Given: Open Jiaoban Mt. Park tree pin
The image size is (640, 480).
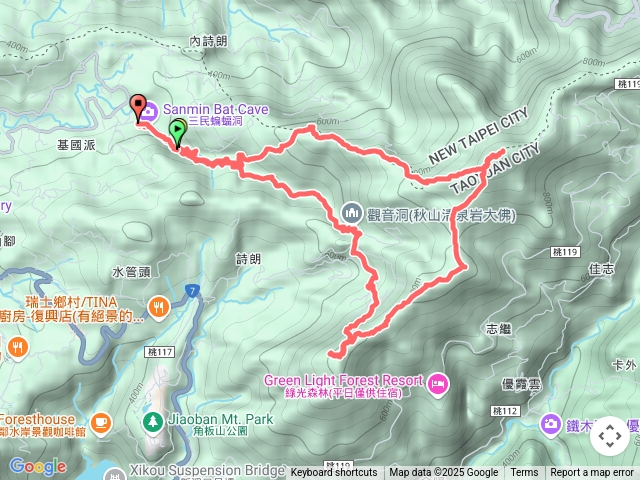Looking at the screenshot, I should 153,421.
